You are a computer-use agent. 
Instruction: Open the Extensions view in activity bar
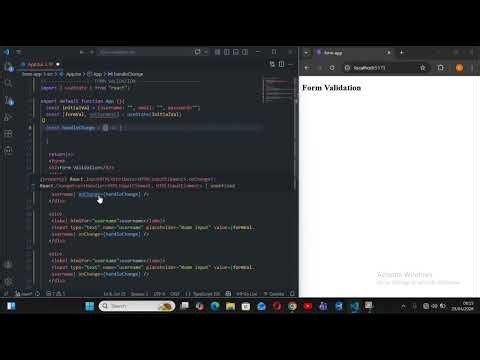pos(8,134)
